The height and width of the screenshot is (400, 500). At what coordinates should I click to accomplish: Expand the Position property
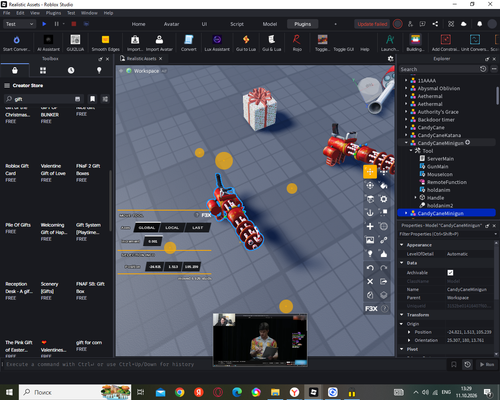(409, 332)
